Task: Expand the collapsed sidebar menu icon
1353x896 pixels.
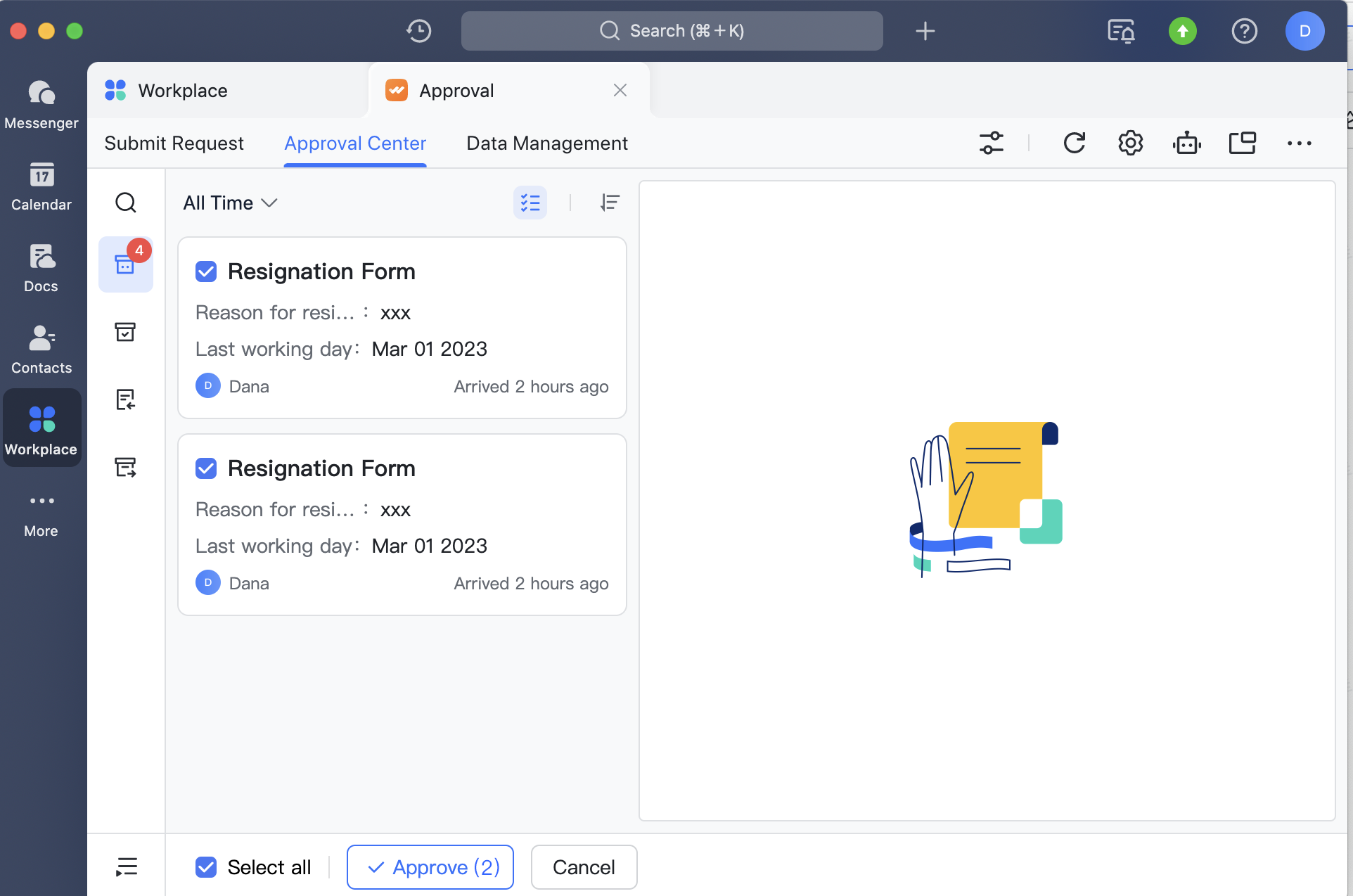Action: click(127, 866)
